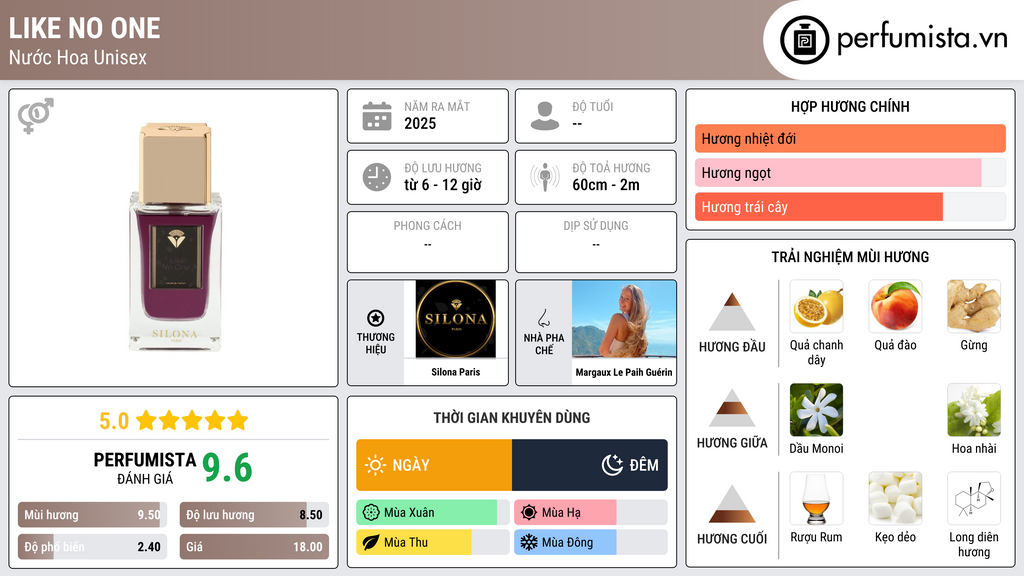Image resolution: width=1024 pixels, height=576 pixels.
Task: Click the unisex gender symbol icon
Action: click(36, 116)
